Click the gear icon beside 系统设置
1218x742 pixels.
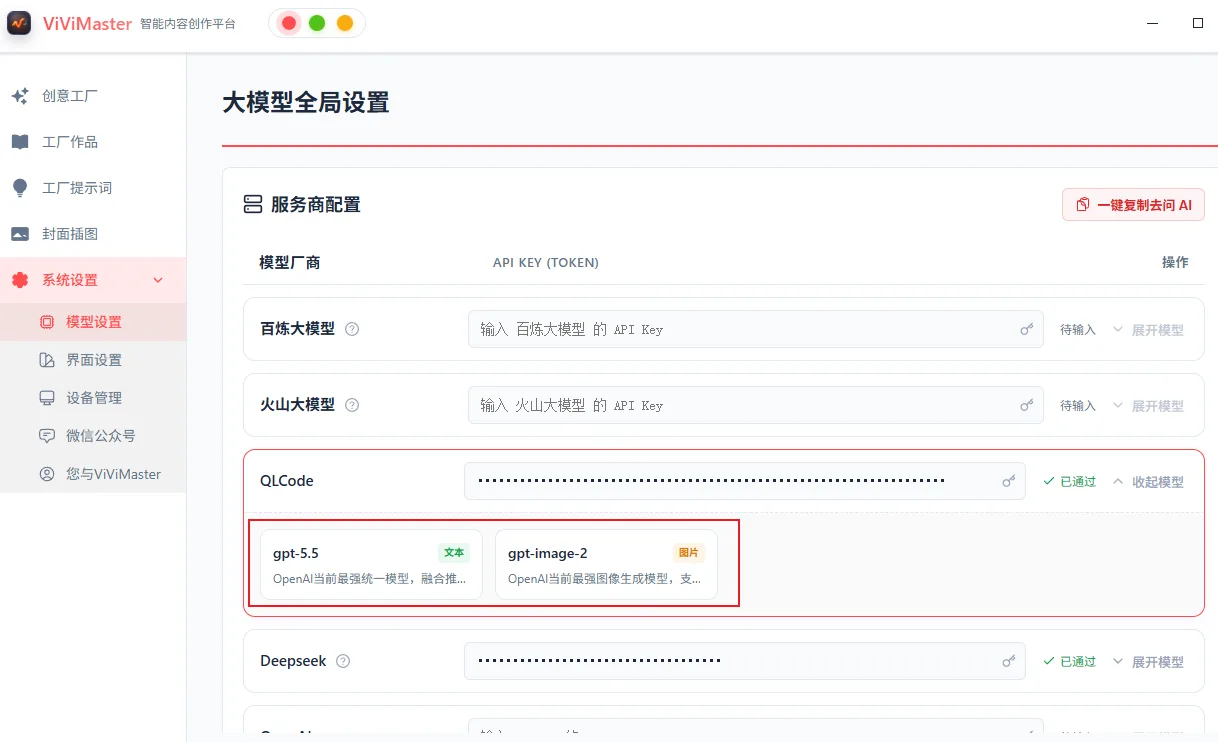[x=20, y=280]
